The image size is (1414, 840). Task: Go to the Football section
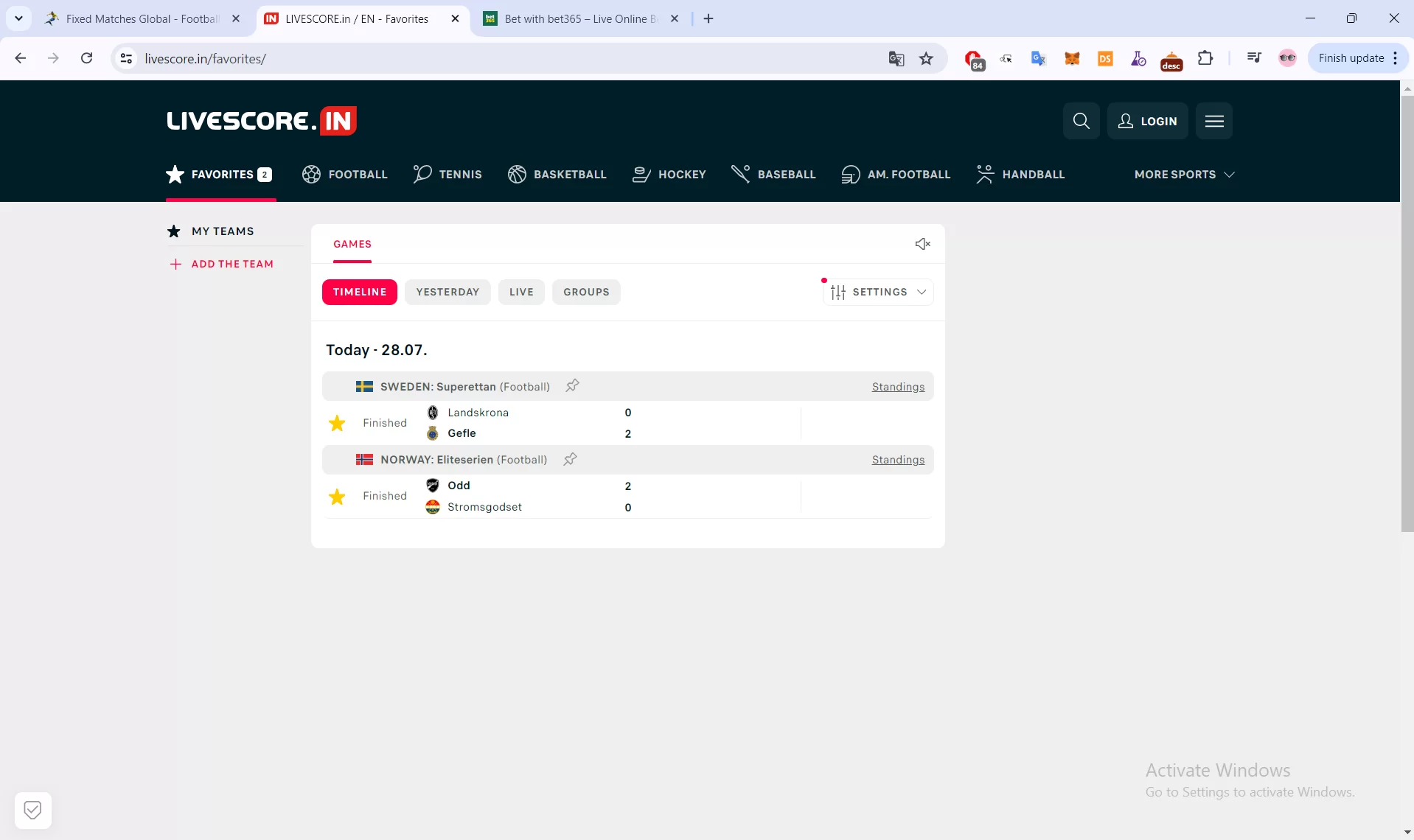pyautogui.click(x=344, y=175)
